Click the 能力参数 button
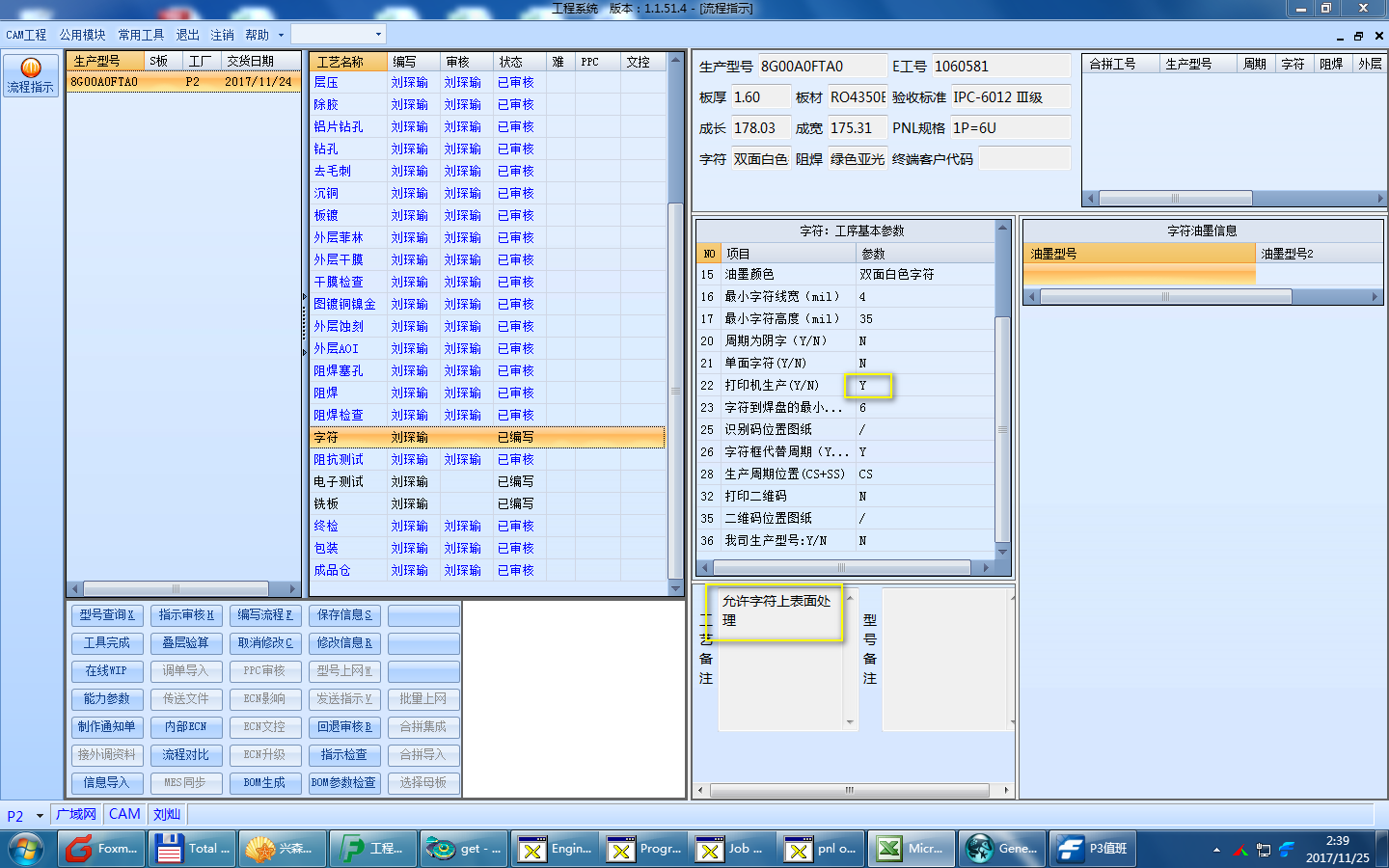This screenshot has width=1389, height=868. 107,699
